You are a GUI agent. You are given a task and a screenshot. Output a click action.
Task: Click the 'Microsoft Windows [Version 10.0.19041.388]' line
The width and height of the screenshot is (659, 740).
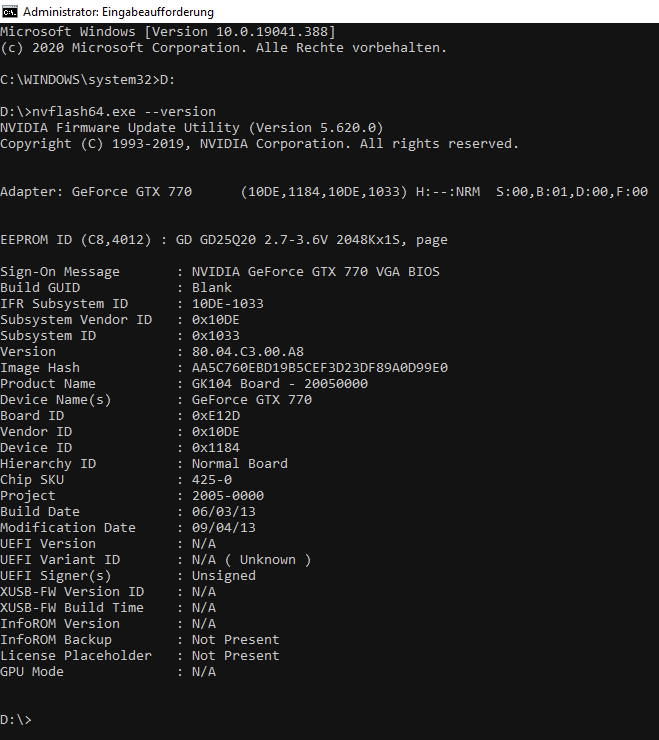tap(167, 31)
